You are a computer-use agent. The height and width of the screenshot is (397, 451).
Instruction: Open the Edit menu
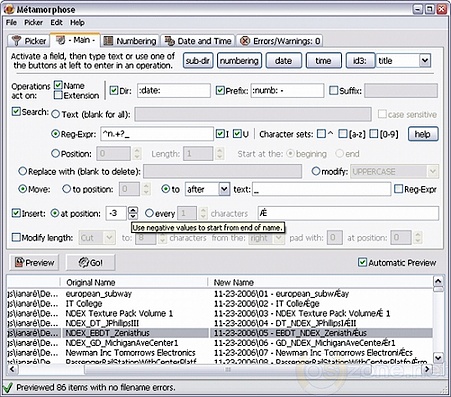click(x=56, y=23)
